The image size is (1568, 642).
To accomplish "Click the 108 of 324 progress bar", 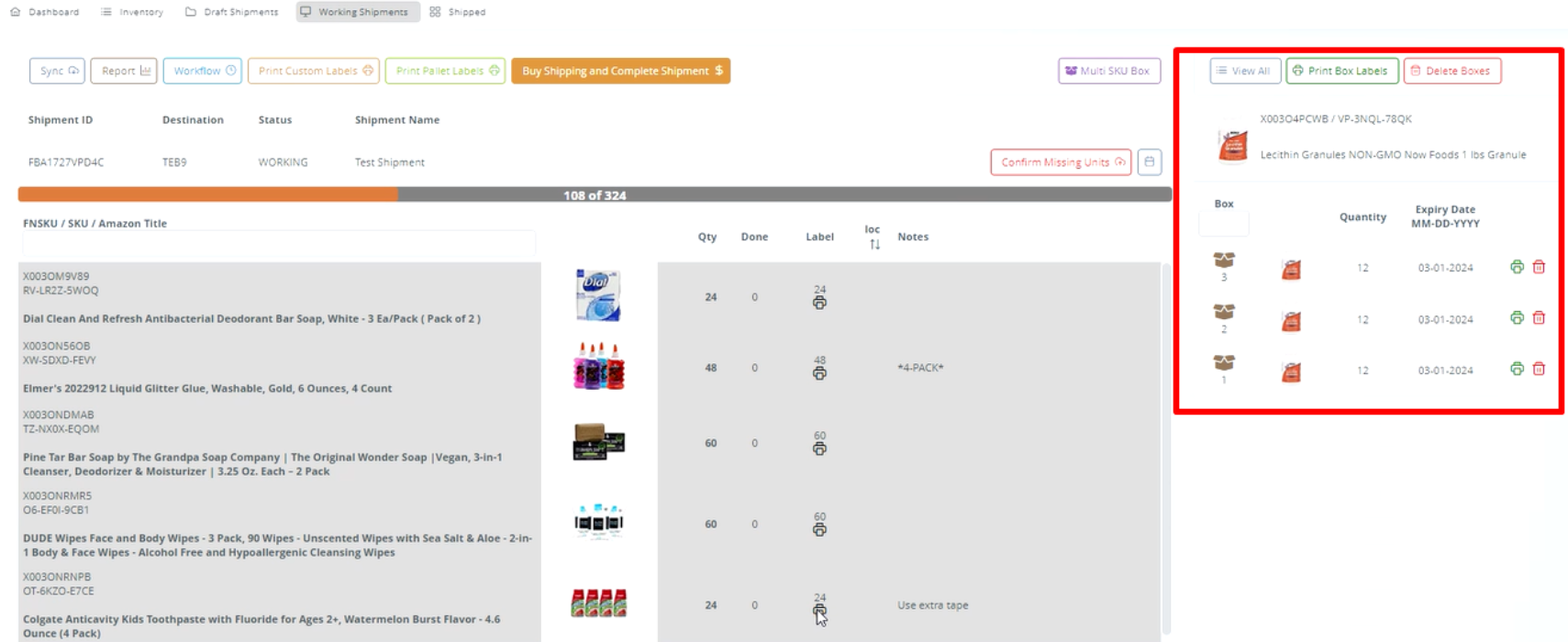I will coord(595,194).
